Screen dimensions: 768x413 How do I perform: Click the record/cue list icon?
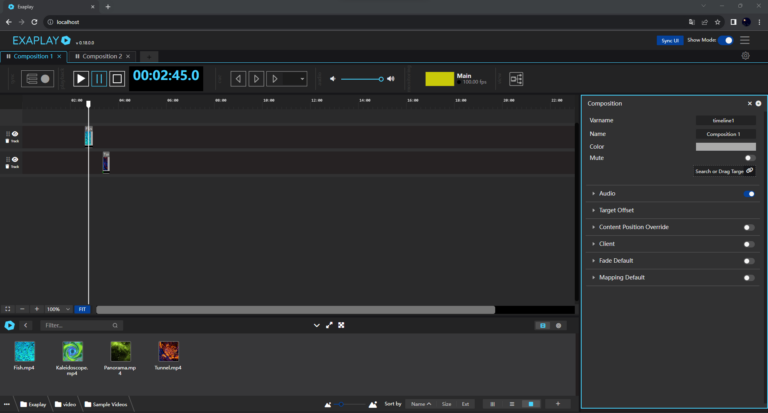coord(38,78)
